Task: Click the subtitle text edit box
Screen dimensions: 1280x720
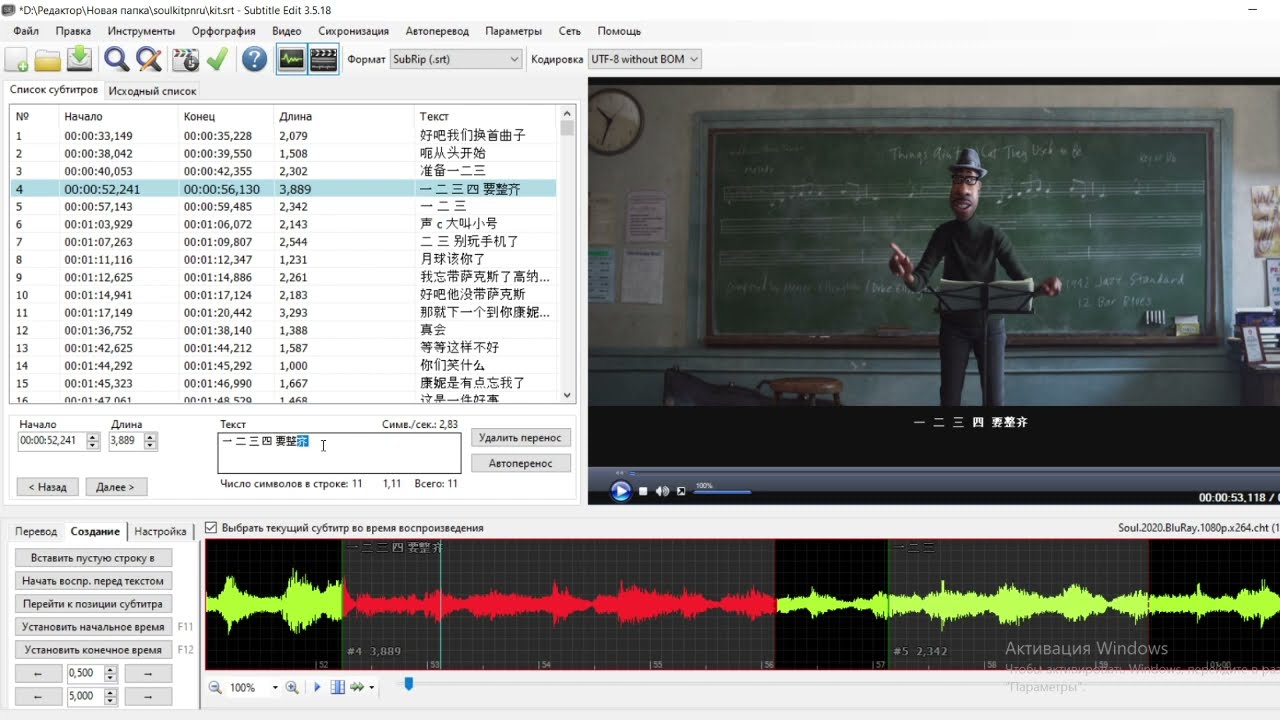Action: coord(339,453)
